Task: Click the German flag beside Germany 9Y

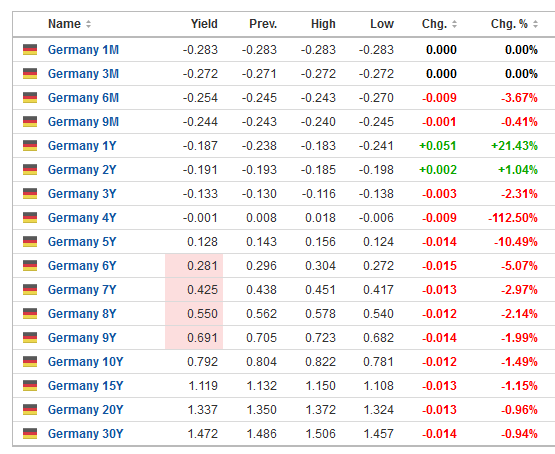Action: click(x=30, y=338)
